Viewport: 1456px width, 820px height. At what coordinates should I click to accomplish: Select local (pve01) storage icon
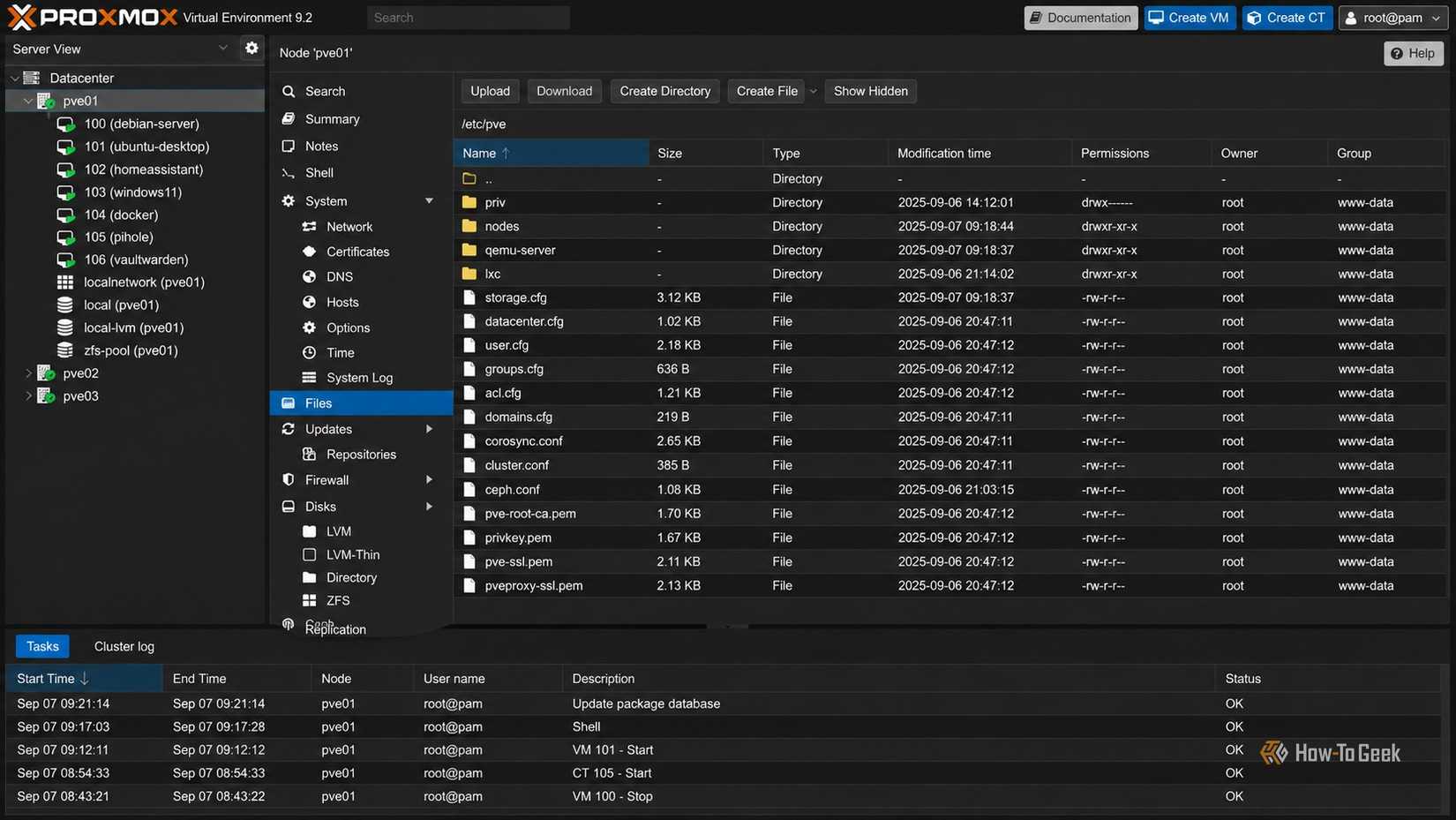point(65,305)
